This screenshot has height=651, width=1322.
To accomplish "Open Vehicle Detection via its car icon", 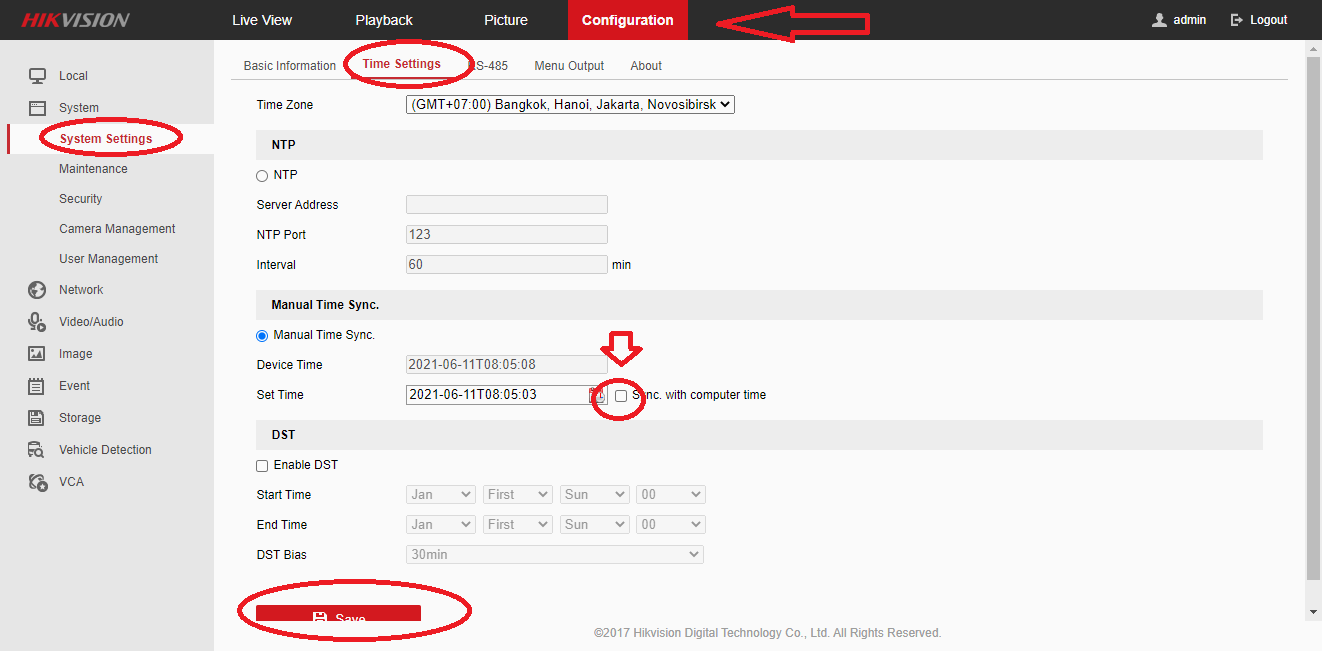I will click(x=37, y=450).
